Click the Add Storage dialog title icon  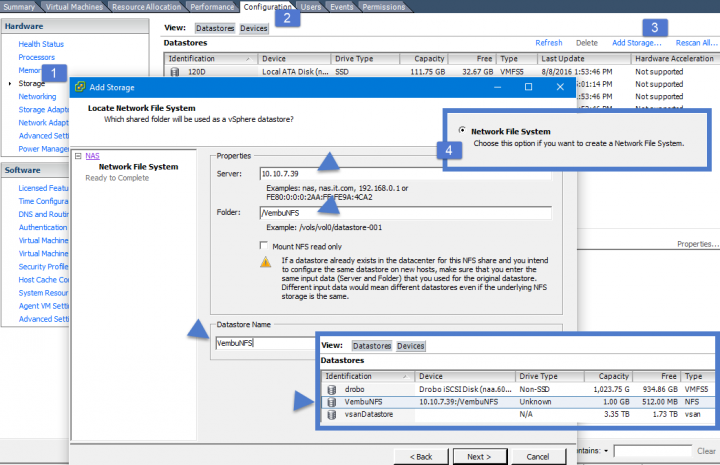point(80,87)
